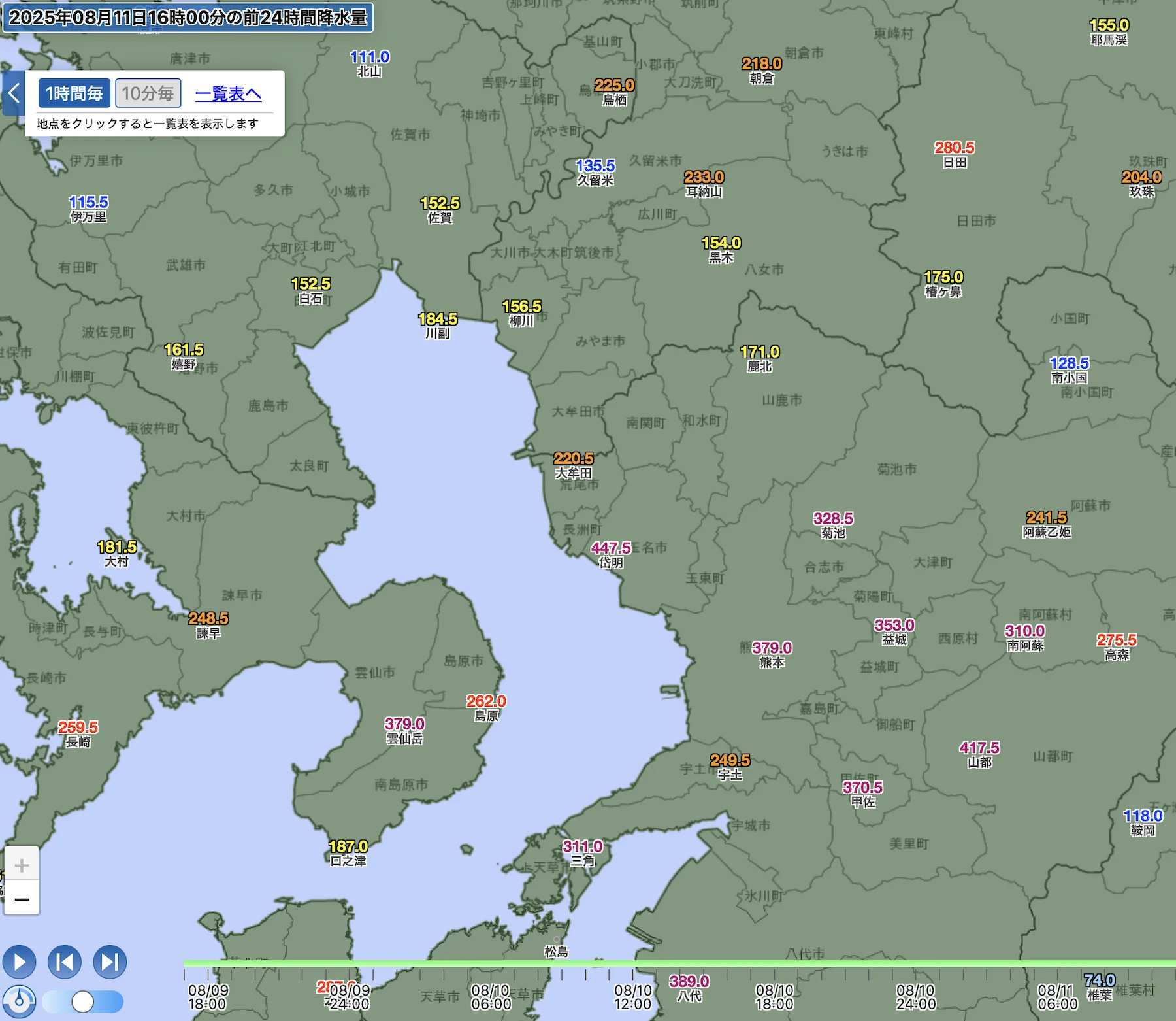Click the 長崎 station value 259.5
Image resolution: width=1176 pixels, height=1021 pixels.
tap(78, 728)
